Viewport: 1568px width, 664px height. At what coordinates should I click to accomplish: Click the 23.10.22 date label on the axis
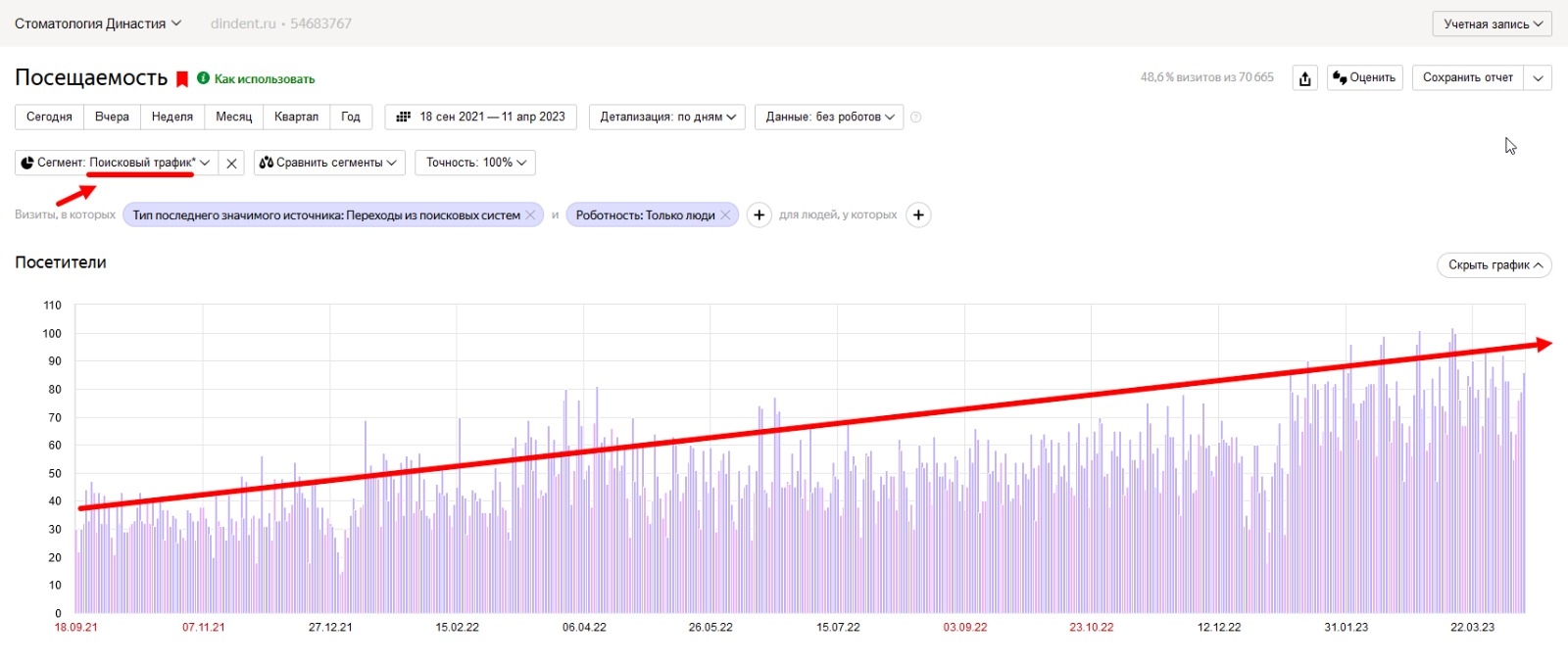1092,628
